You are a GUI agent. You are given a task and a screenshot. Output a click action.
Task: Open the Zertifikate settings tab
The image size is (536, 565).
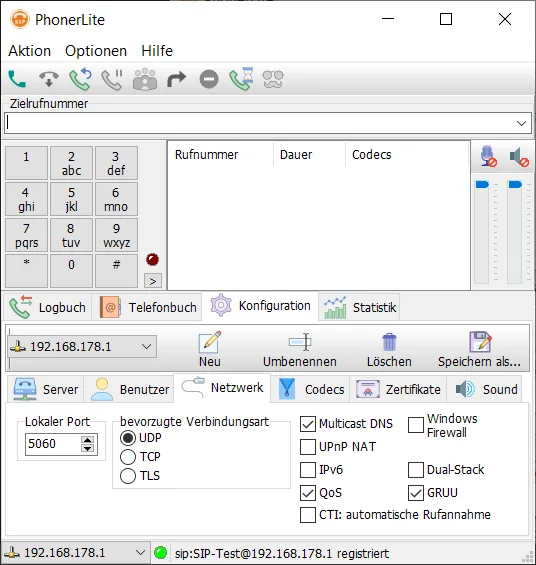398,389
